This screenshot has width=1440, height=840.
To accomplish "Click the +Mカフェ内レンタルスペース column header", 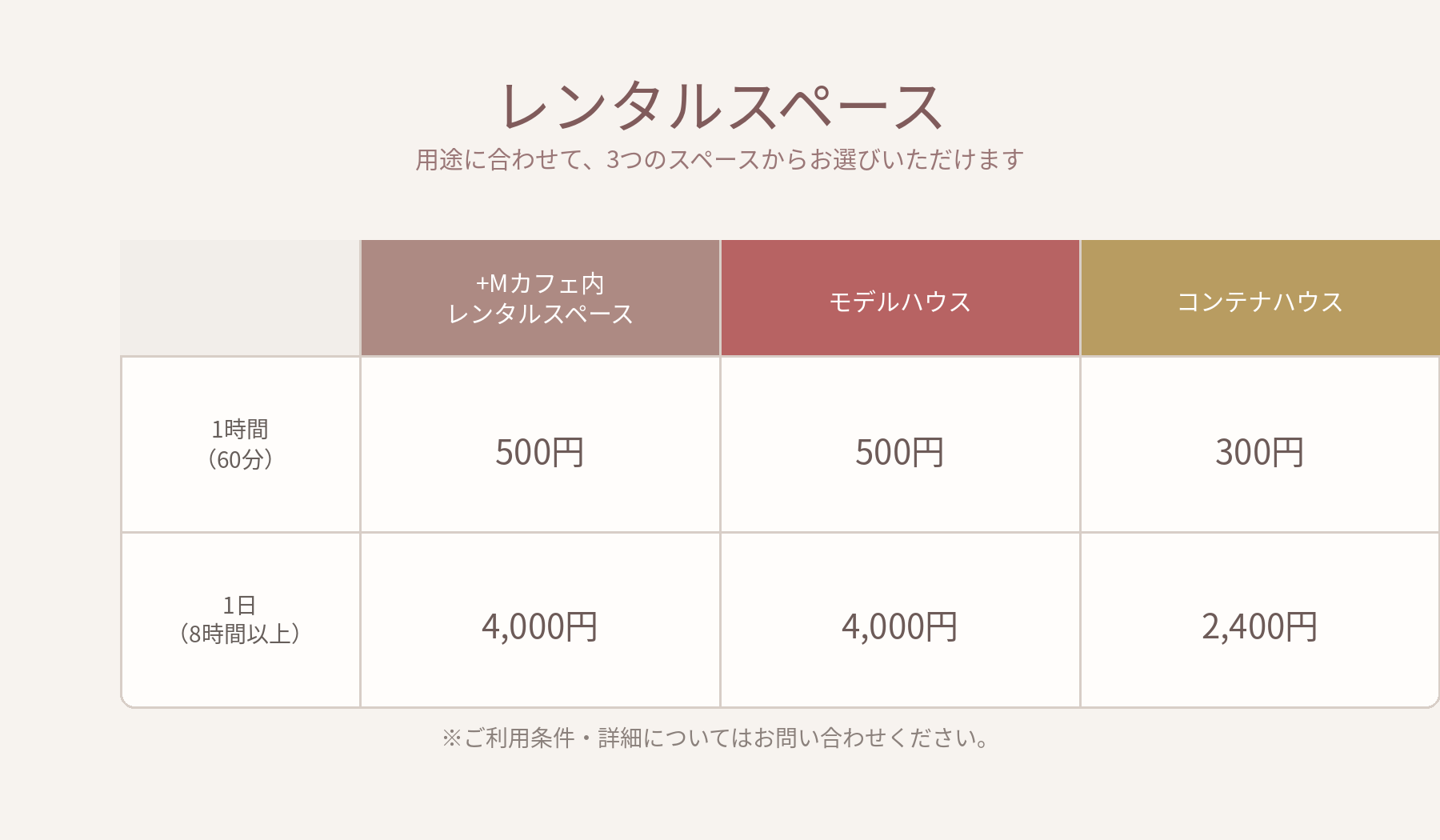I will pyautogui.click(x=540, y=298).
